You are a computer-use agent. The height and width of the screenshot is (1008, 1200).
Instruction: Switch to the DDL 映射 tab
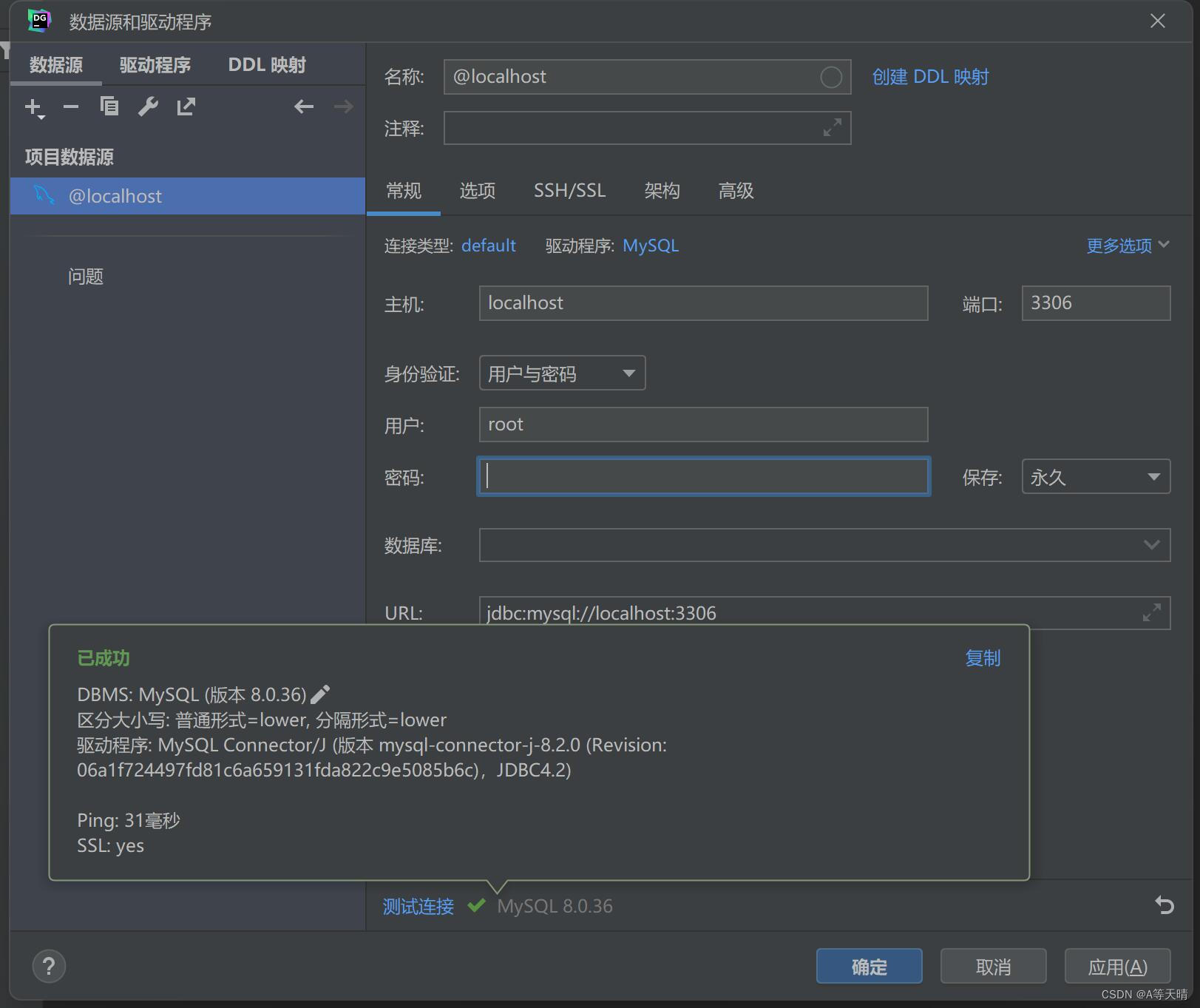pos(267,65)
